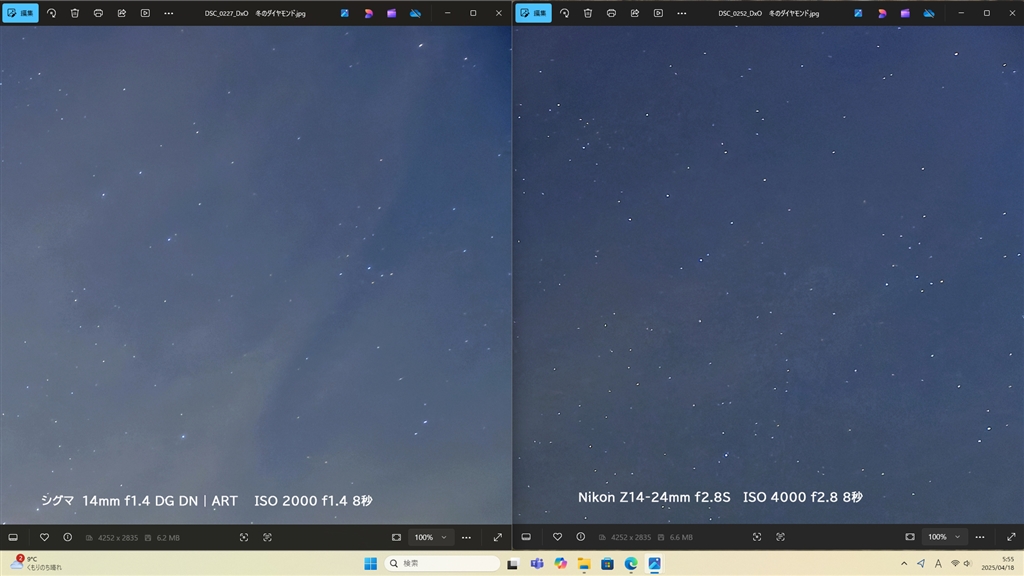Show file info panel in left Photos window
The image size is (1024, 576).
(68, 537)
